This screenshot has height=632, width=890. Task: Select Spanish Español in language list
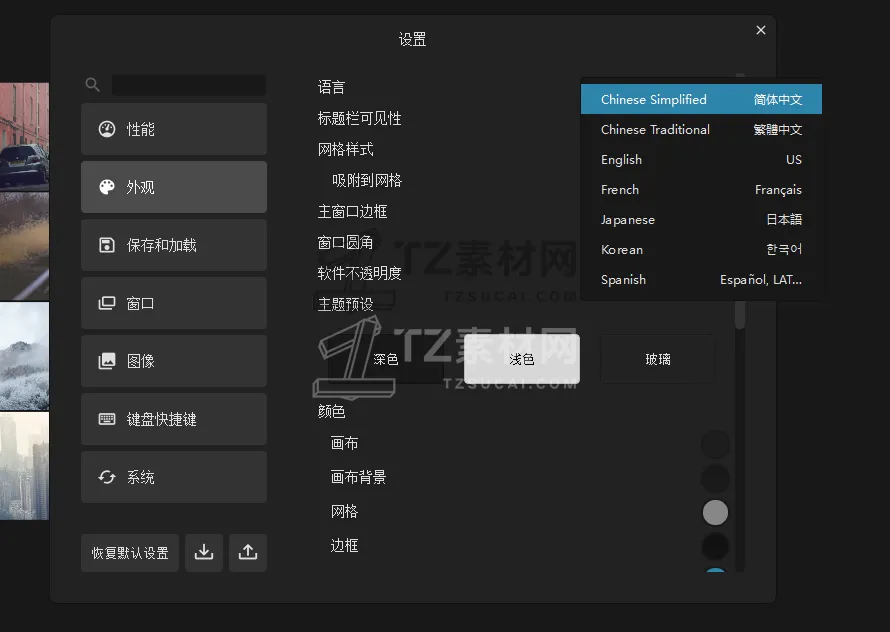coord(701,280)
